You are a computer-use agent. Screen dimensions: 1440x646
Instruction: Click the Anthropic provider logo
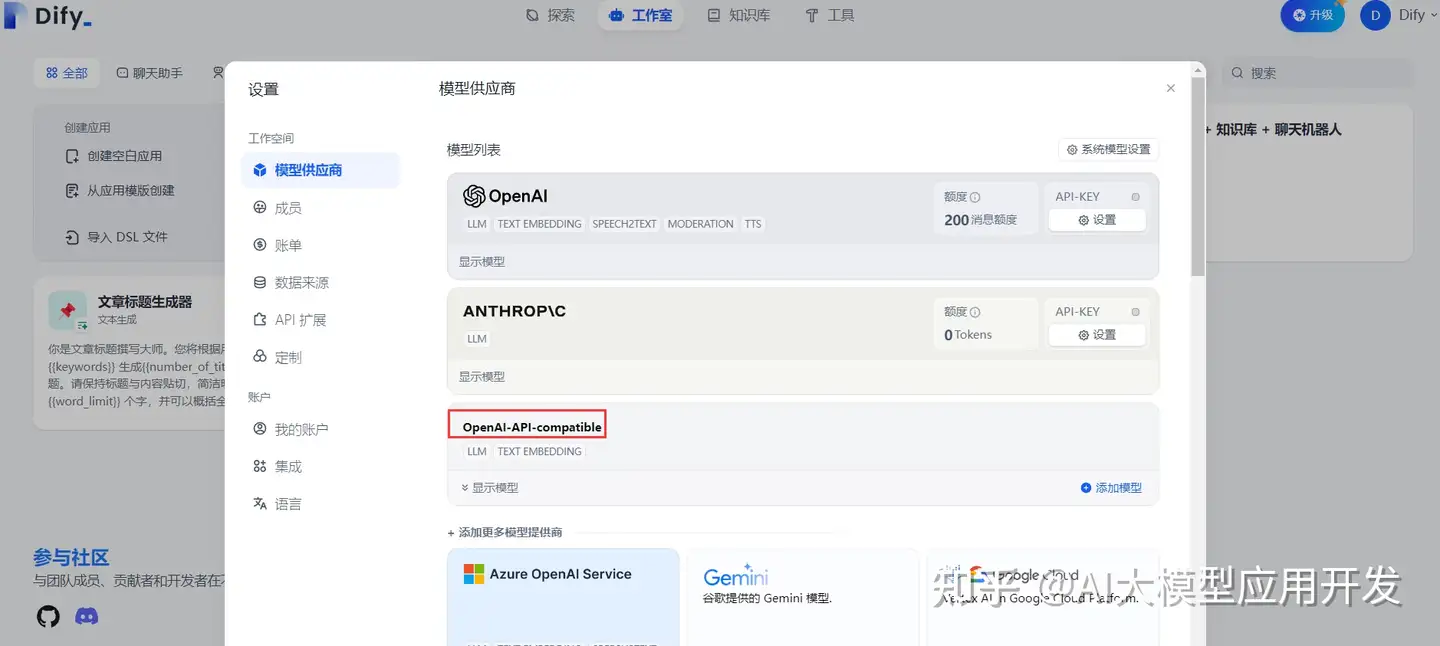[514, 311]
